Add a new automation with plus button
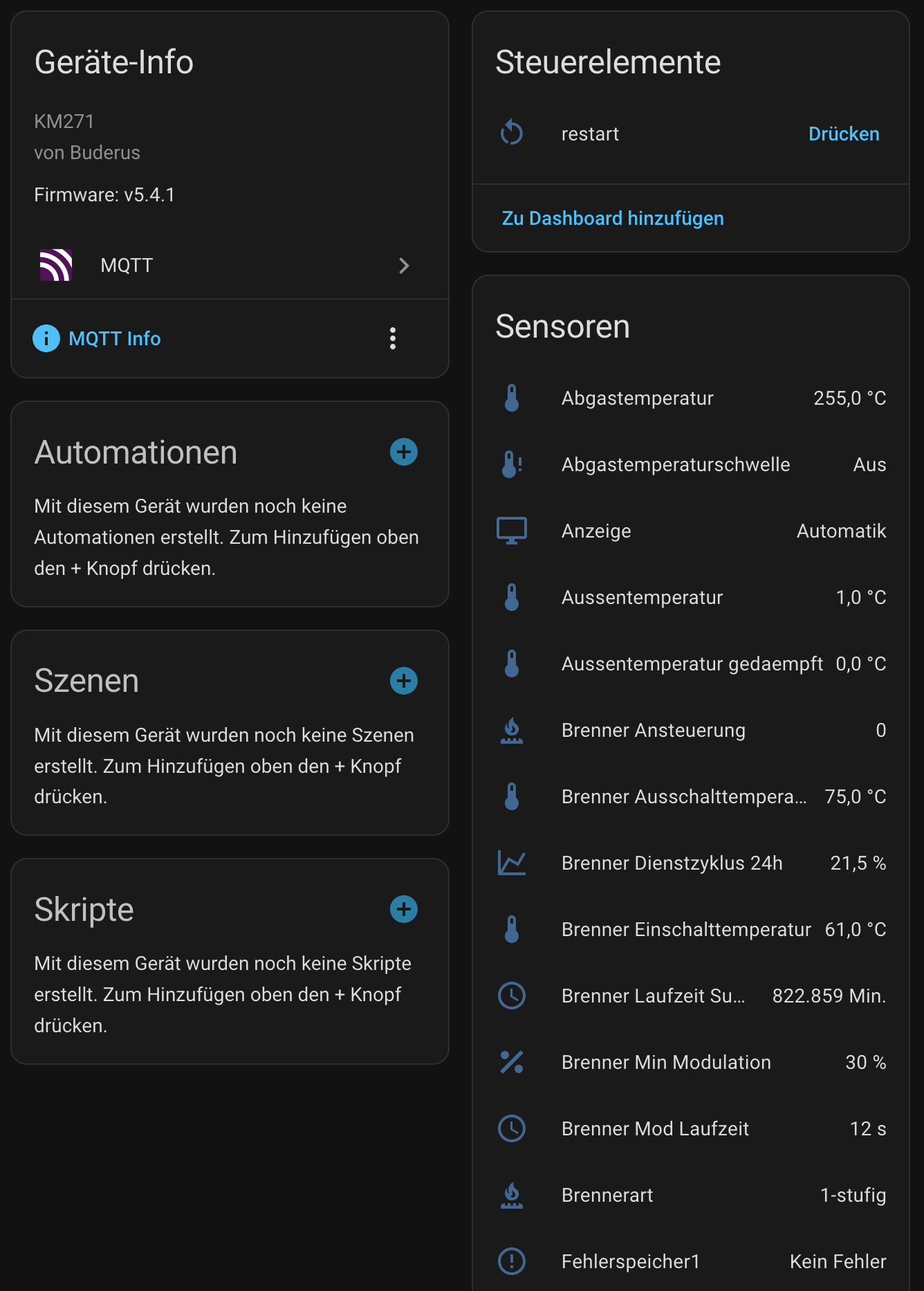This screenshot has width=924, height=1291. (404, 452)
